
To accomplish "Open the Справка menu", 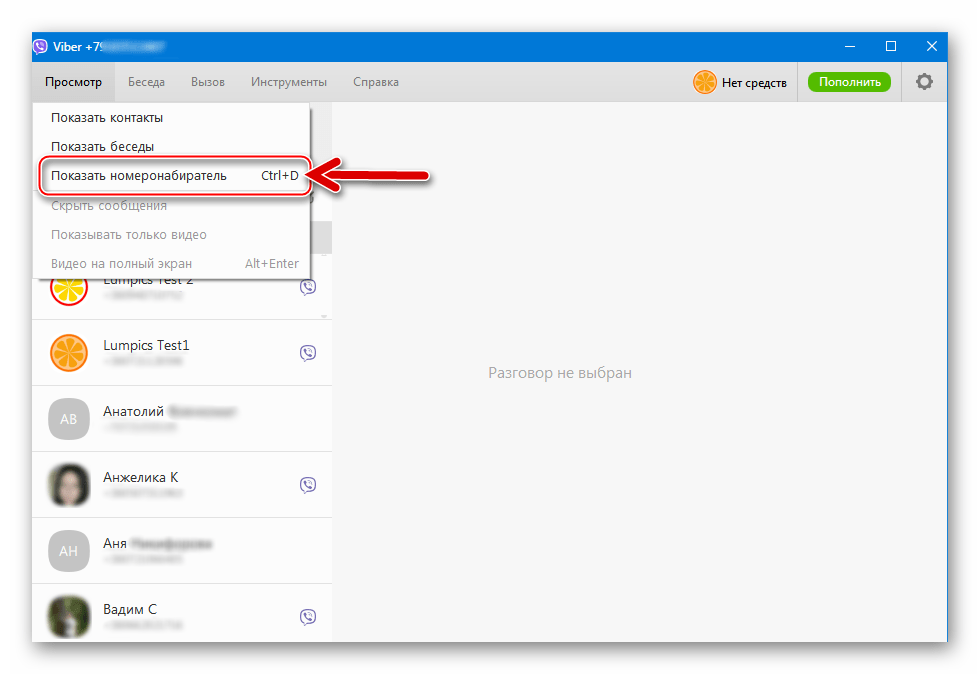I will click(376, 82).
